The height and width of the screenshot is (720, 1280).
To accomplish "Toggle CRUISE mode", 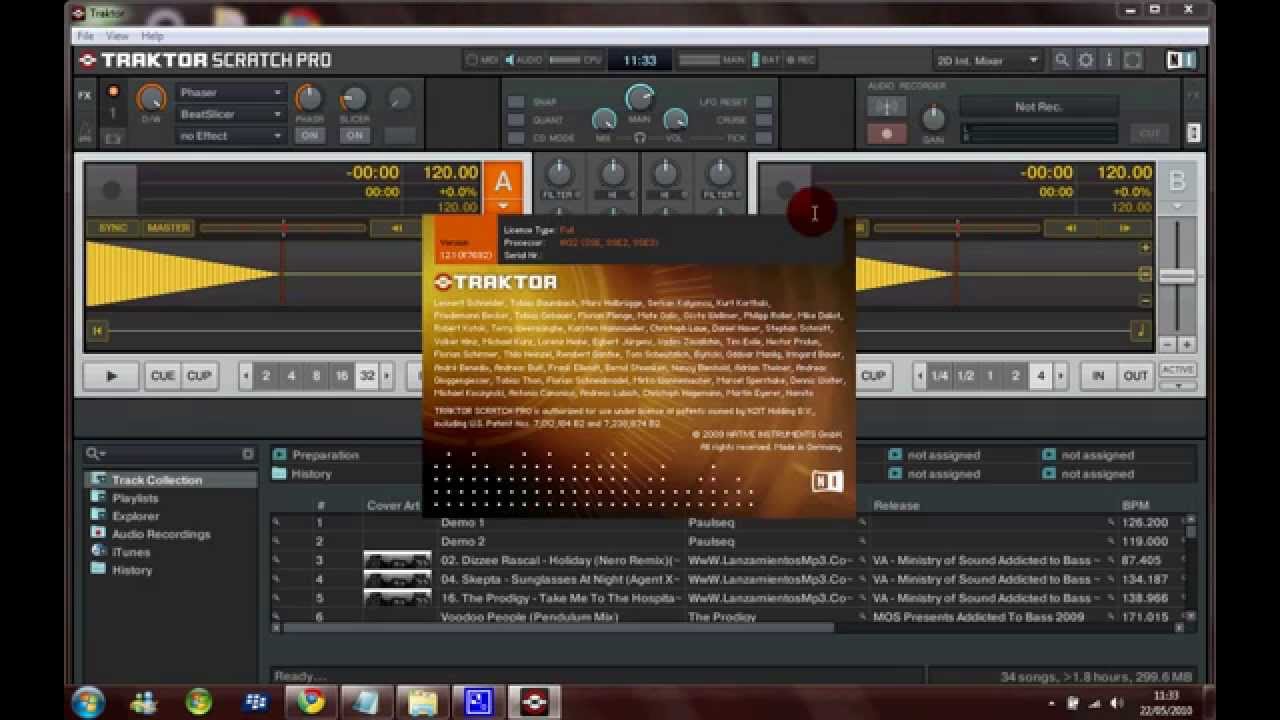I will [x=764, y=120].
